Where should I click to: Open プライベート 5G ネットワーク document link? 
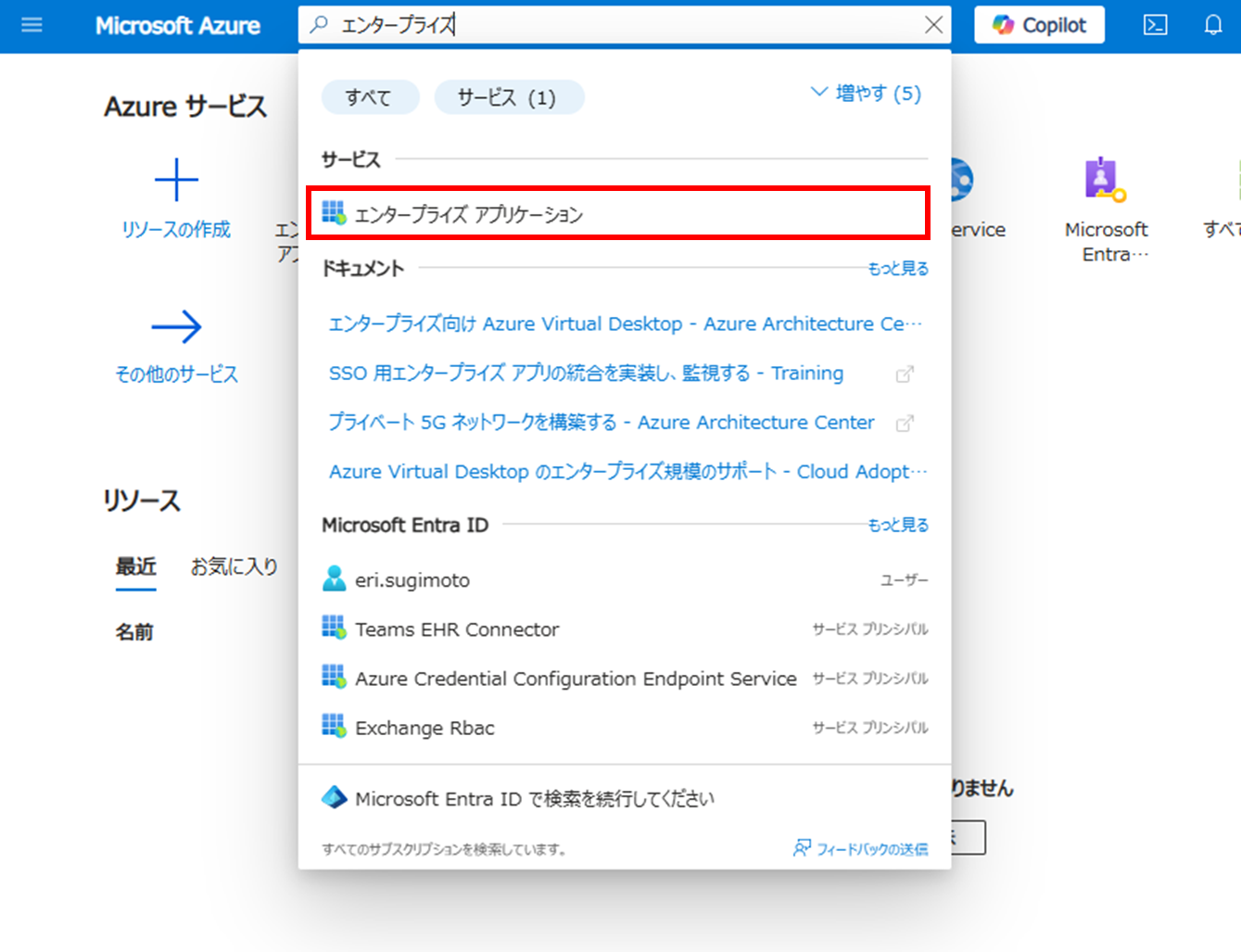602,422
